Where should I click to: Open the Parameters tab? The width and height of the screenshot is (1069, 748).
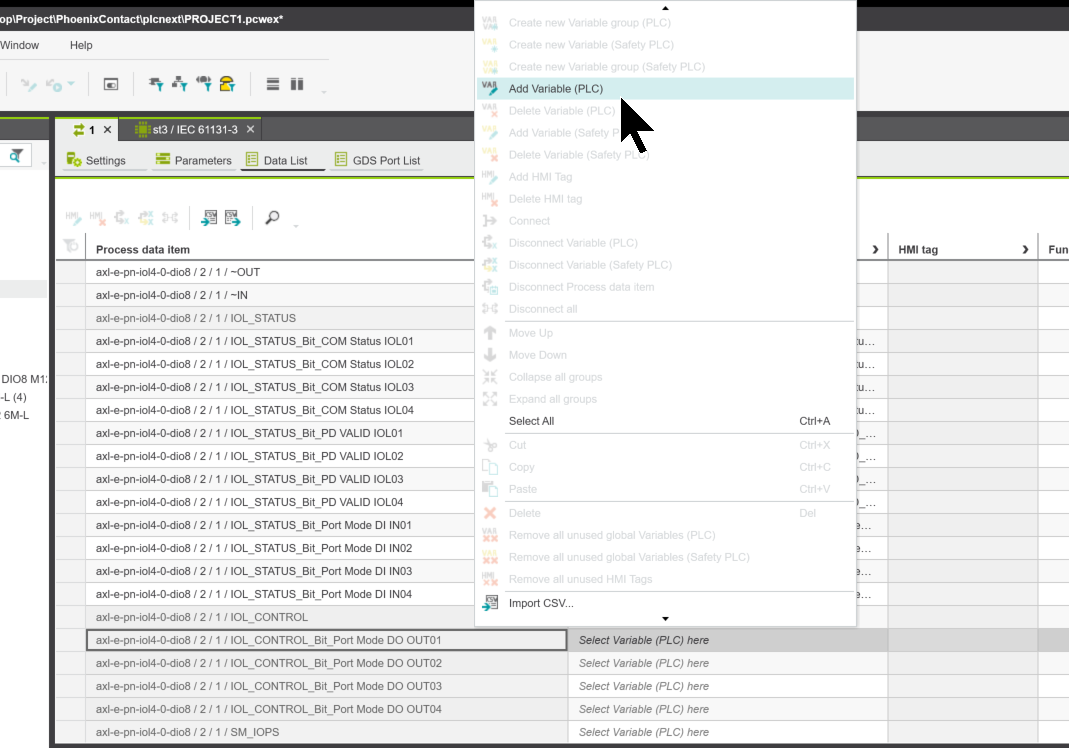coord(193,160)
